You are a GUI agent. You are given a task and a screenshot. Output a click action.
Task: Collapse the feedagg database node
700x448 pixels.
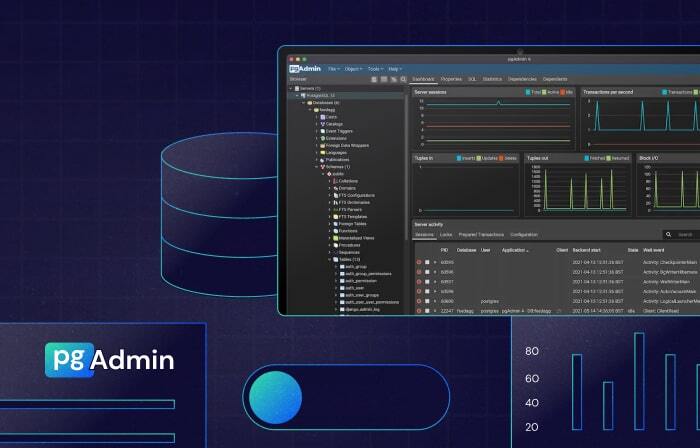click(310, 110)
